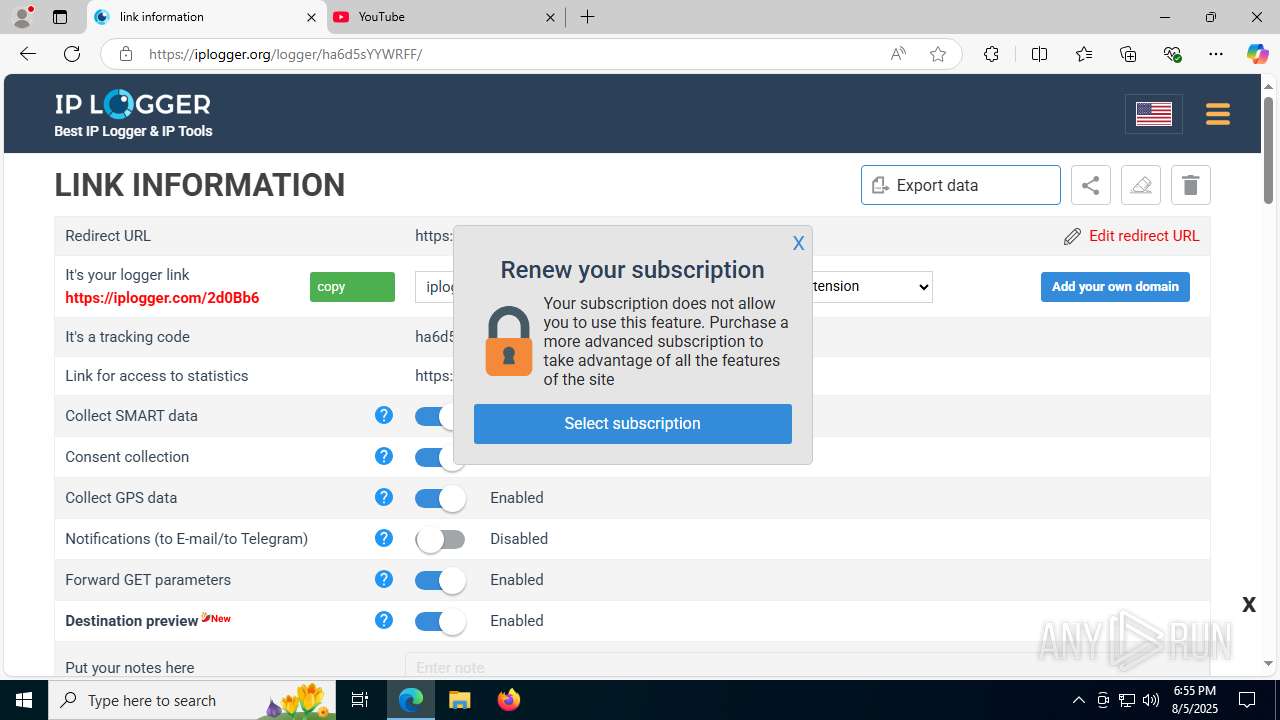Open the extension dropdown for logger link
The width and height of the screenshot is (1280, 720).
(x=872, y=287)
